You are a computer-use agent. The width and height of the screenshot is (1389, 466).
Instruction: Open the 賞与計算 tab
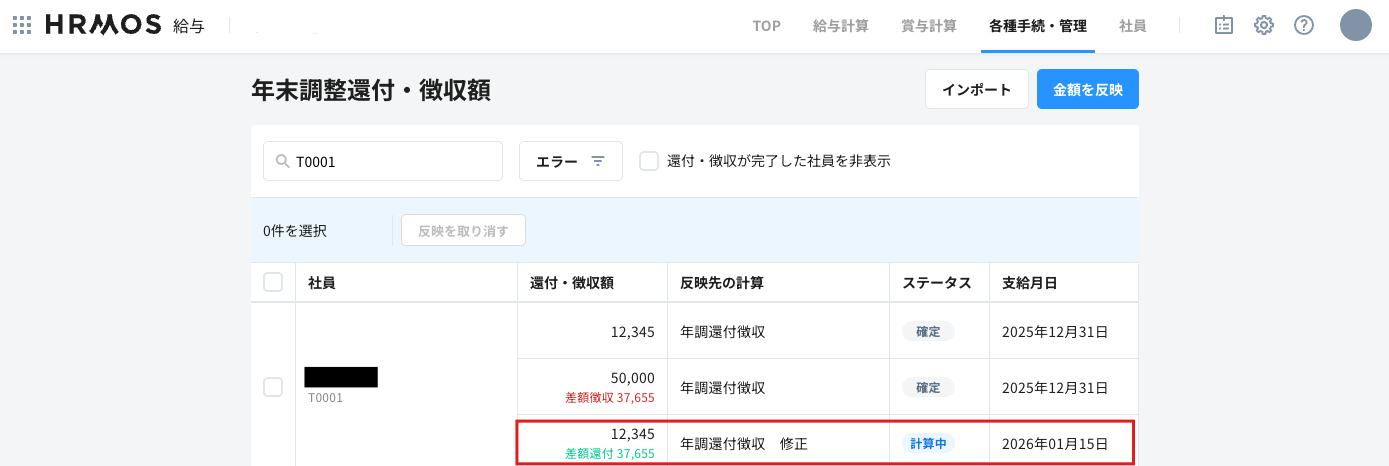[x=929, y=26]
